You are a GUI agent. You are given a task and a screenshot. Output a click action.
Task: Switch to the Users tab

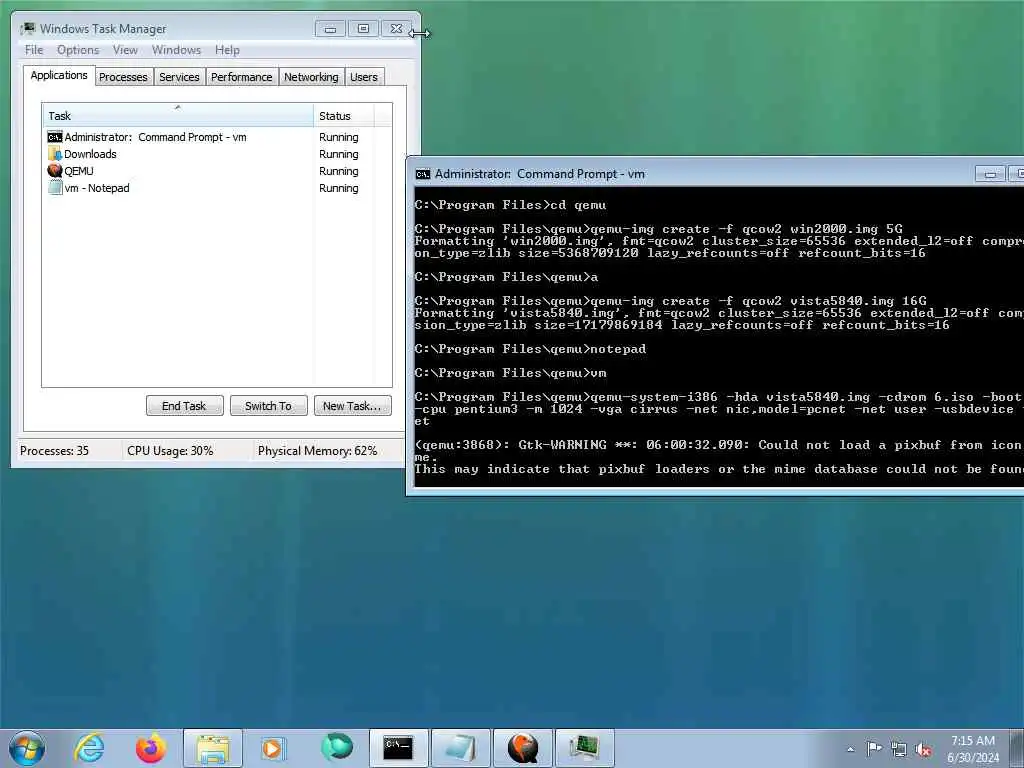pyautogui.click(x=364, y=77)
